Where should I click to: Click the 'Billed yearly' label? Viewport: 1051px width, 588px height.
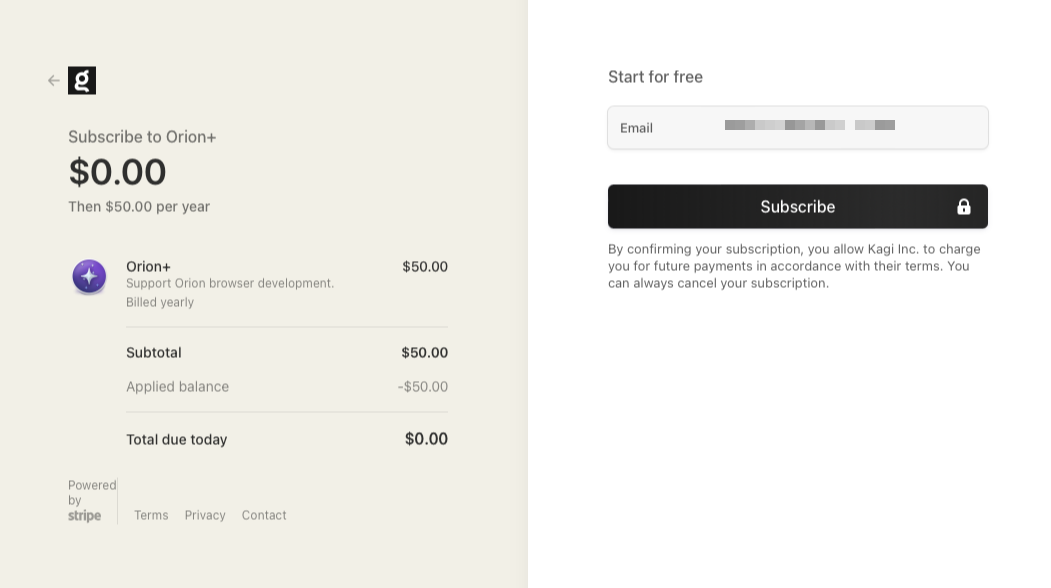coord(160,302)
